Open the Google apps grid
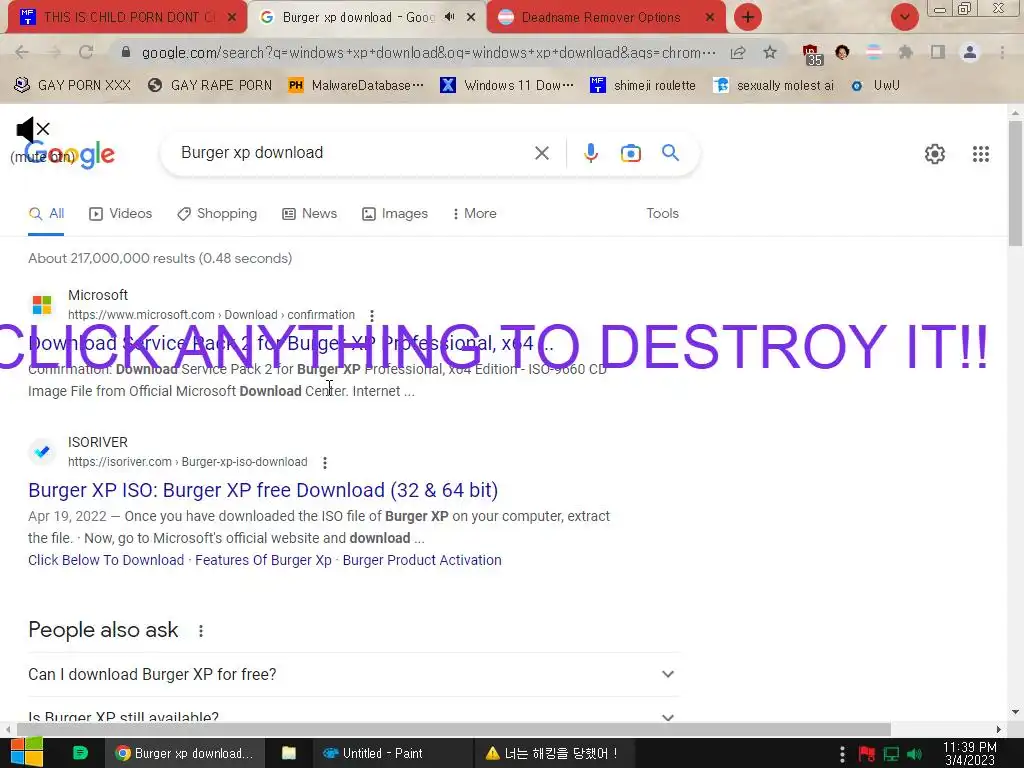The height and width of the screenshot is (768, 1024). pos(980,153)
